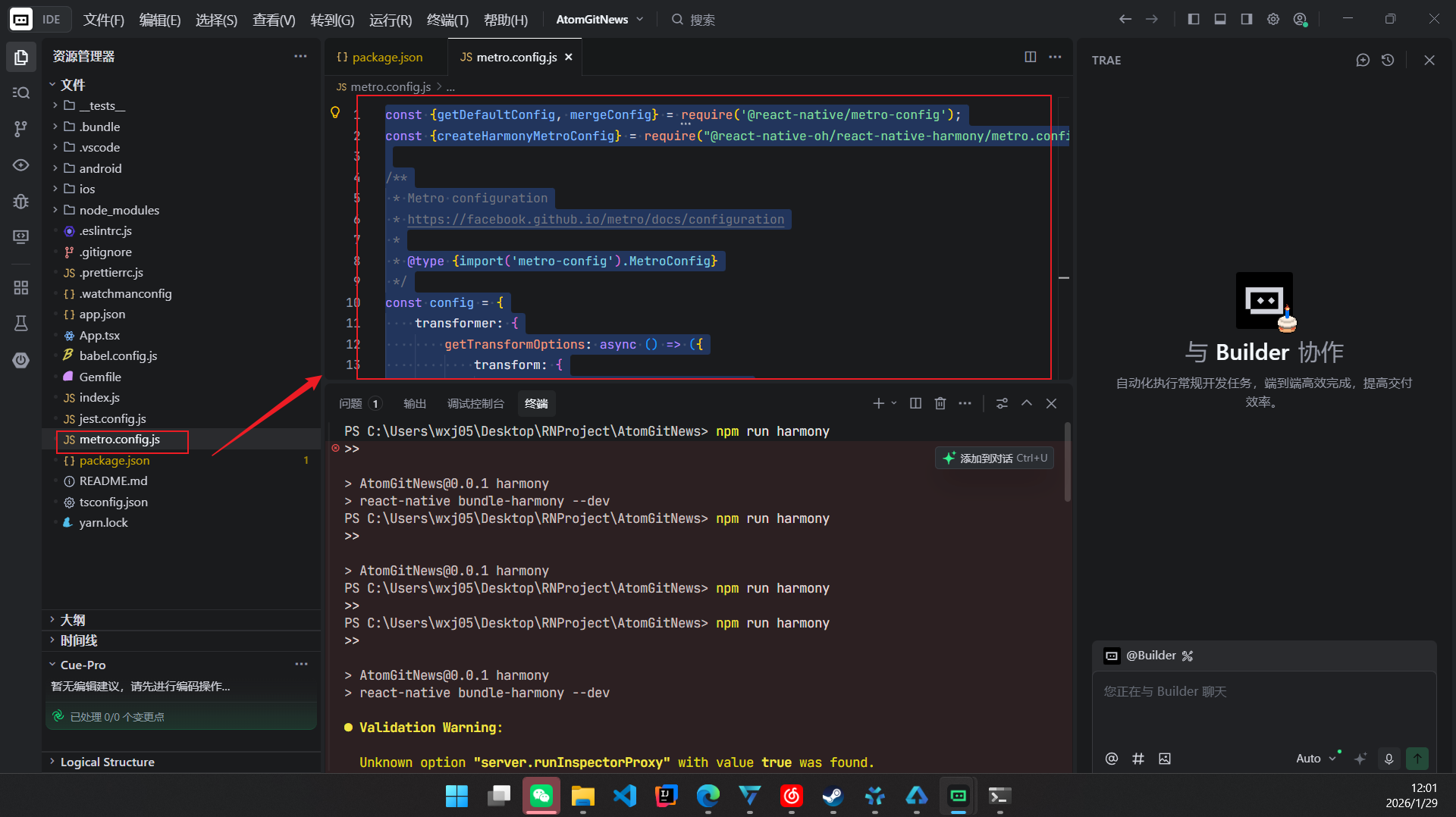Viewport: 1456px width, 817px height.
Task: Maximize the terminal panel with chevron toggle
Action: (x=1026, y=403)
